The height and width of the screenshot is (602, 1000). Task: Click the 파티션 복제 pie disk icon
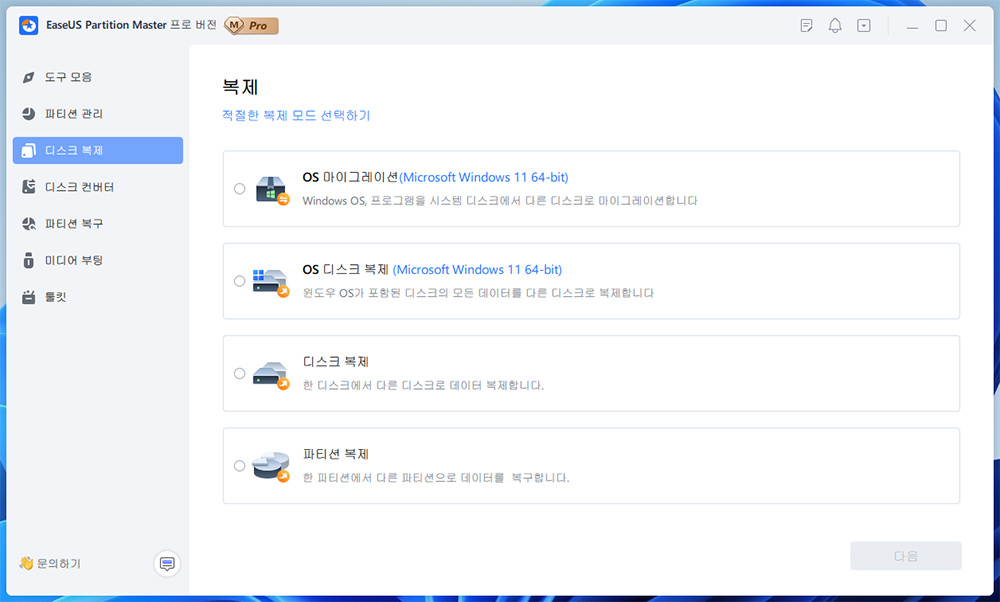[270, 467]
